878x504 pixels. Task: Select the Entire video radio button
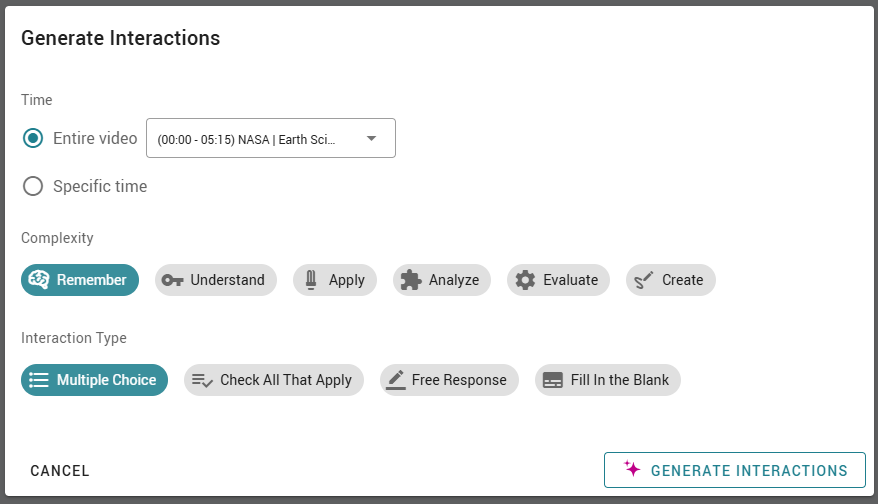click(x=32, y=138)
